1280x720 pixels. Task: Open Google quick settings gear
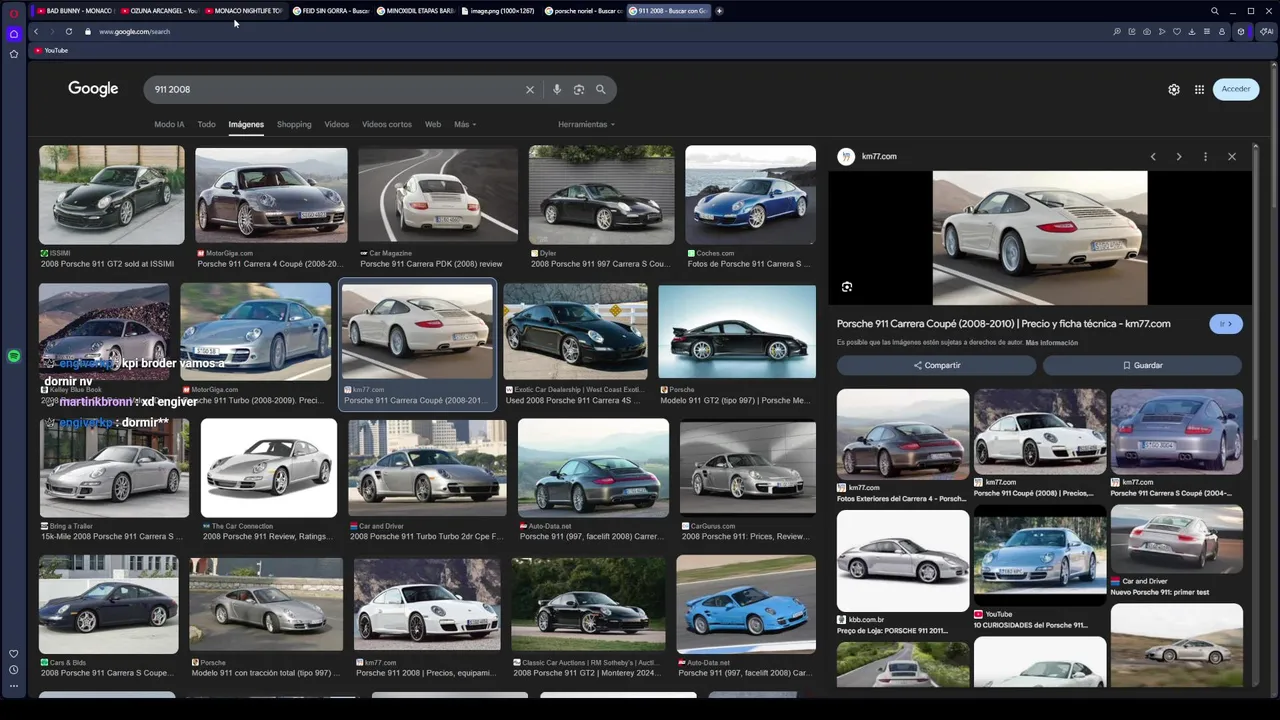[x=1174, y=89]
